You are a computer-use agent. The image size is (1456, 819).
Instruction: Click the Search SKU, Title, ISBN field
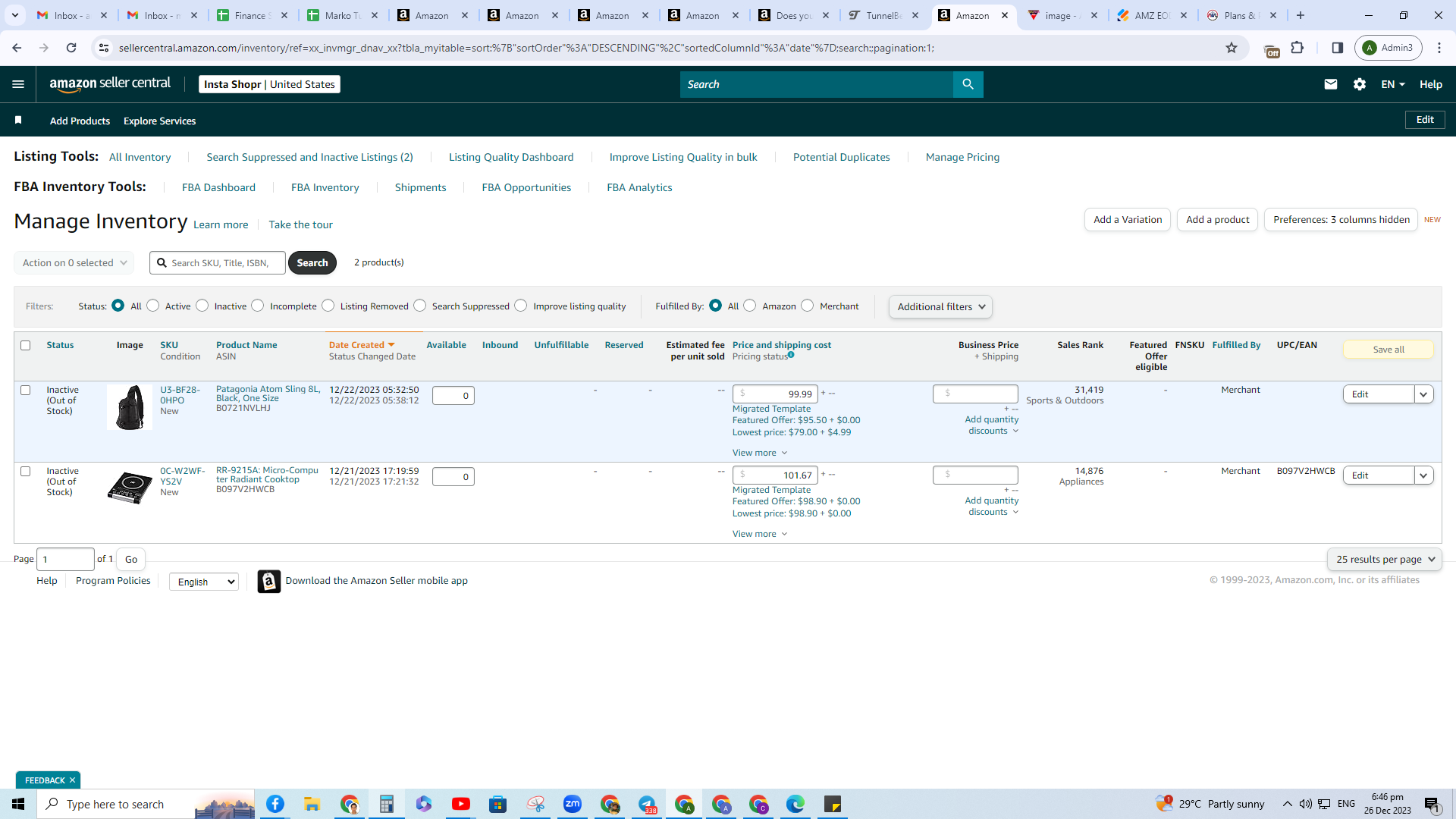pyautogui.click(x=218, y=263)
